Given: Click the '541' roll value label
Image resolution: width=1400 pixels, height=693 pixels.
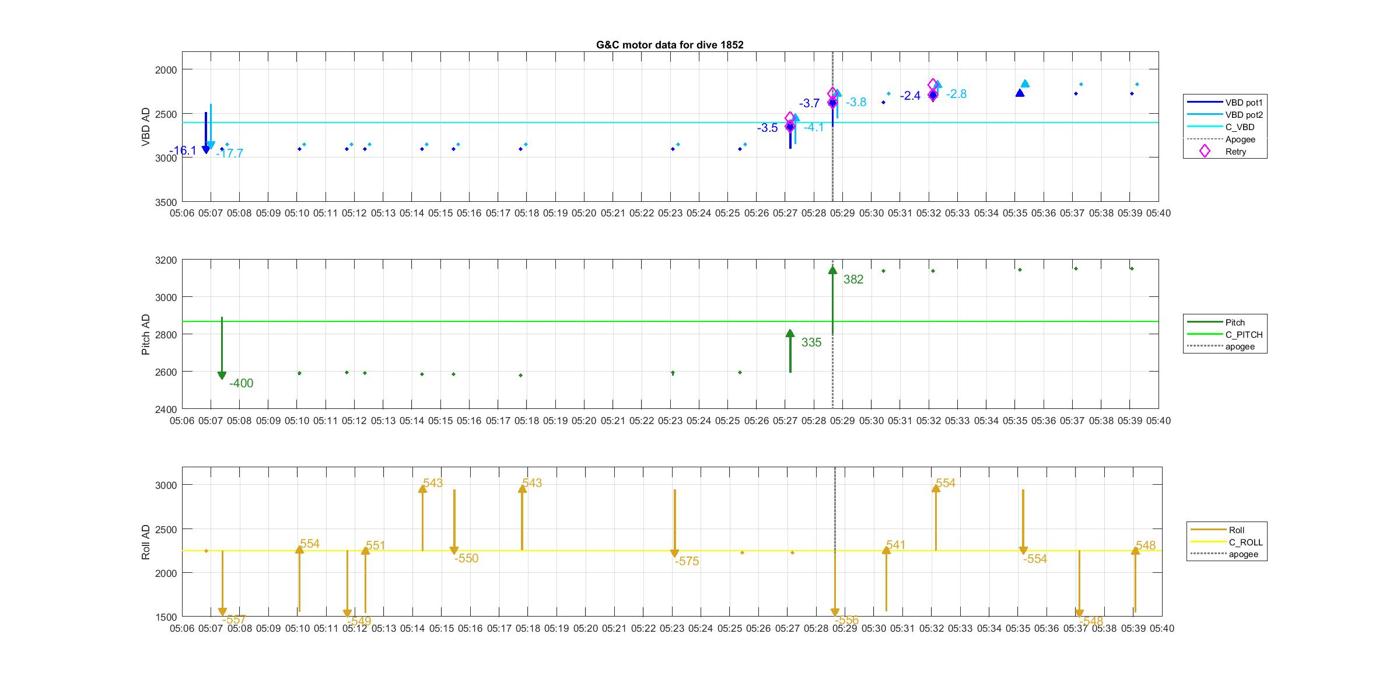Looking at the screenshot, I should tap(896, 545).
